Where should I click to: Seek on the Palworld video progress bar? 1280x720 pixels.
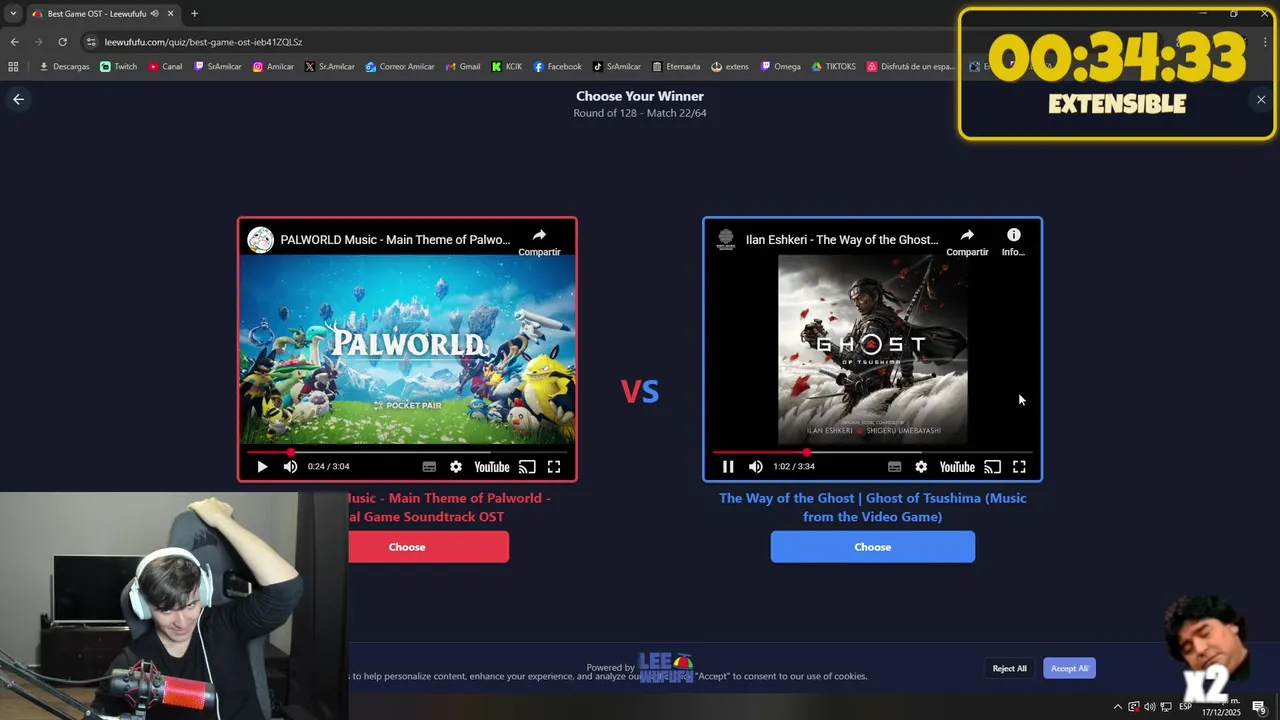[x=407, y=452]
